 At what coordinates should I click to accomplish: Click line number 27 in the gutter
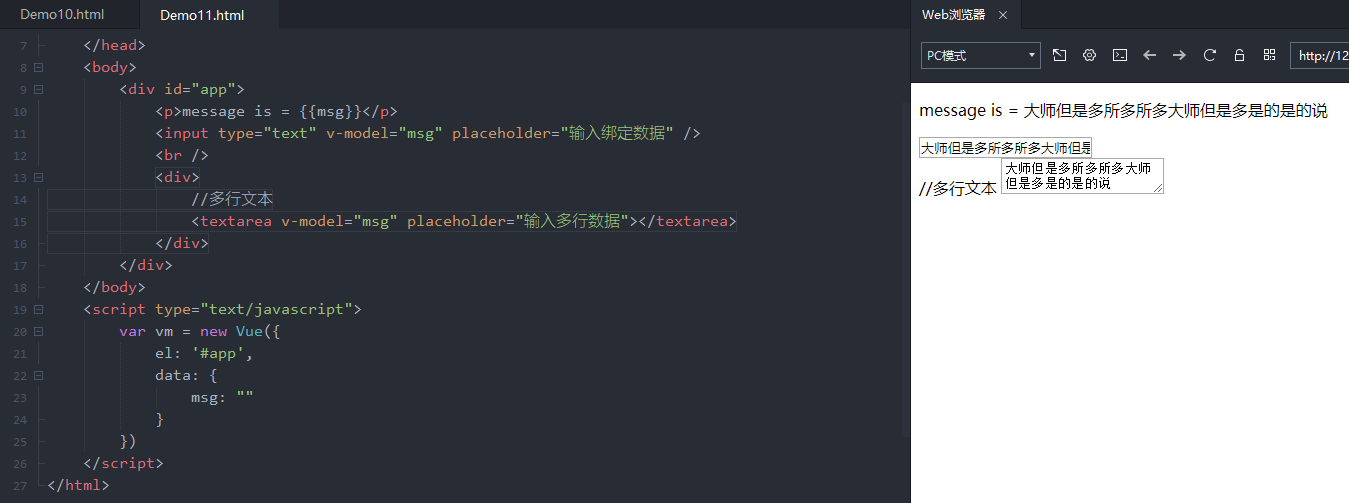(21, 485)
